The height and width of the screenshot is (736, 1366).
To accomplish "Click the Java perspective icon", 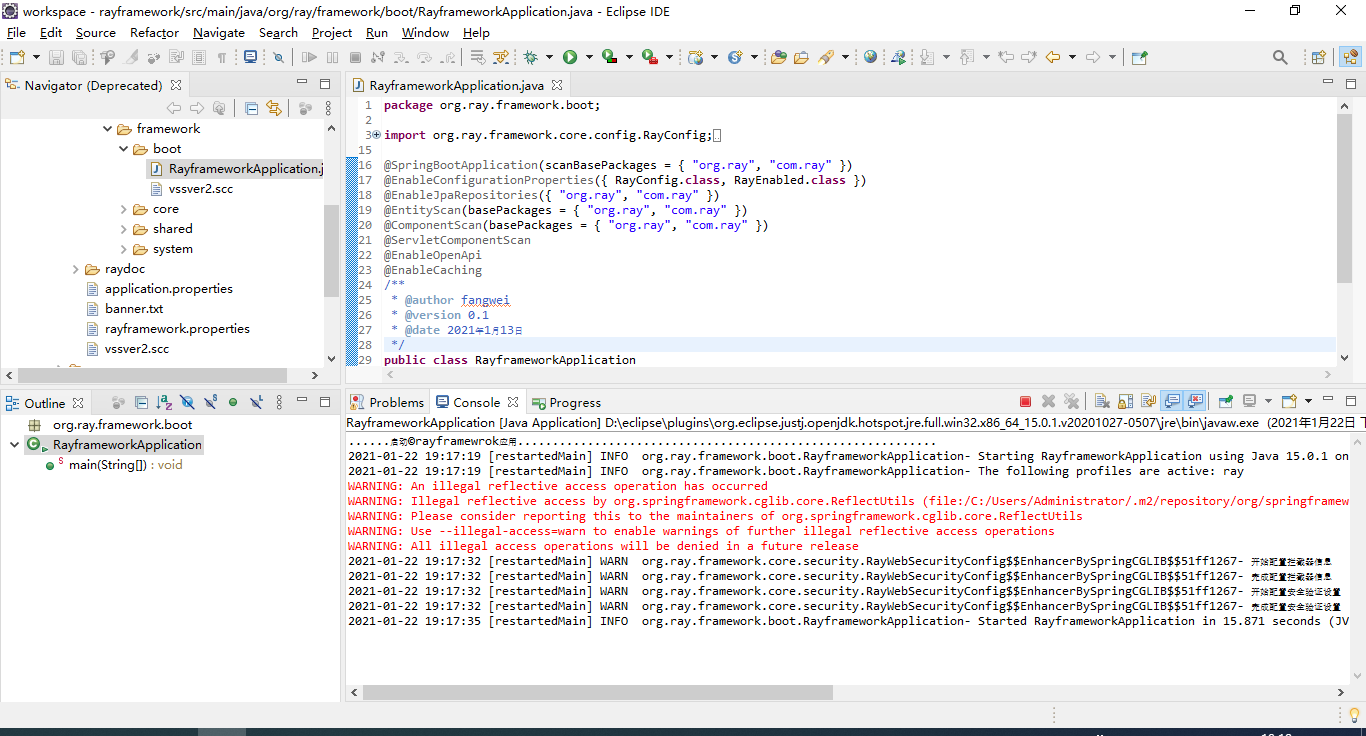I will [1350, 57].
